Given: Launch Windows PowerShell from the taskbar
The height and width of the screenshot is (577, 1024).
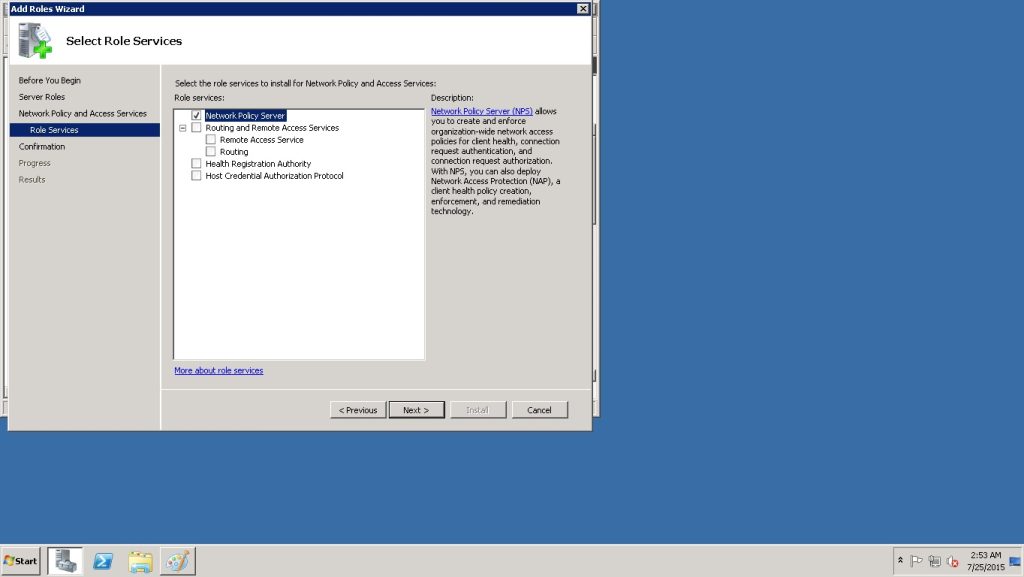Looking at the screenshot, I should 103,561.
